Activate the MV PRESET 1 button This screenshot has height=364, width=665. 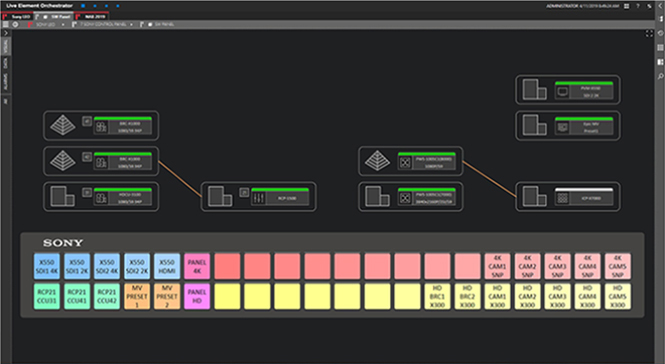[x=137, y=296]
